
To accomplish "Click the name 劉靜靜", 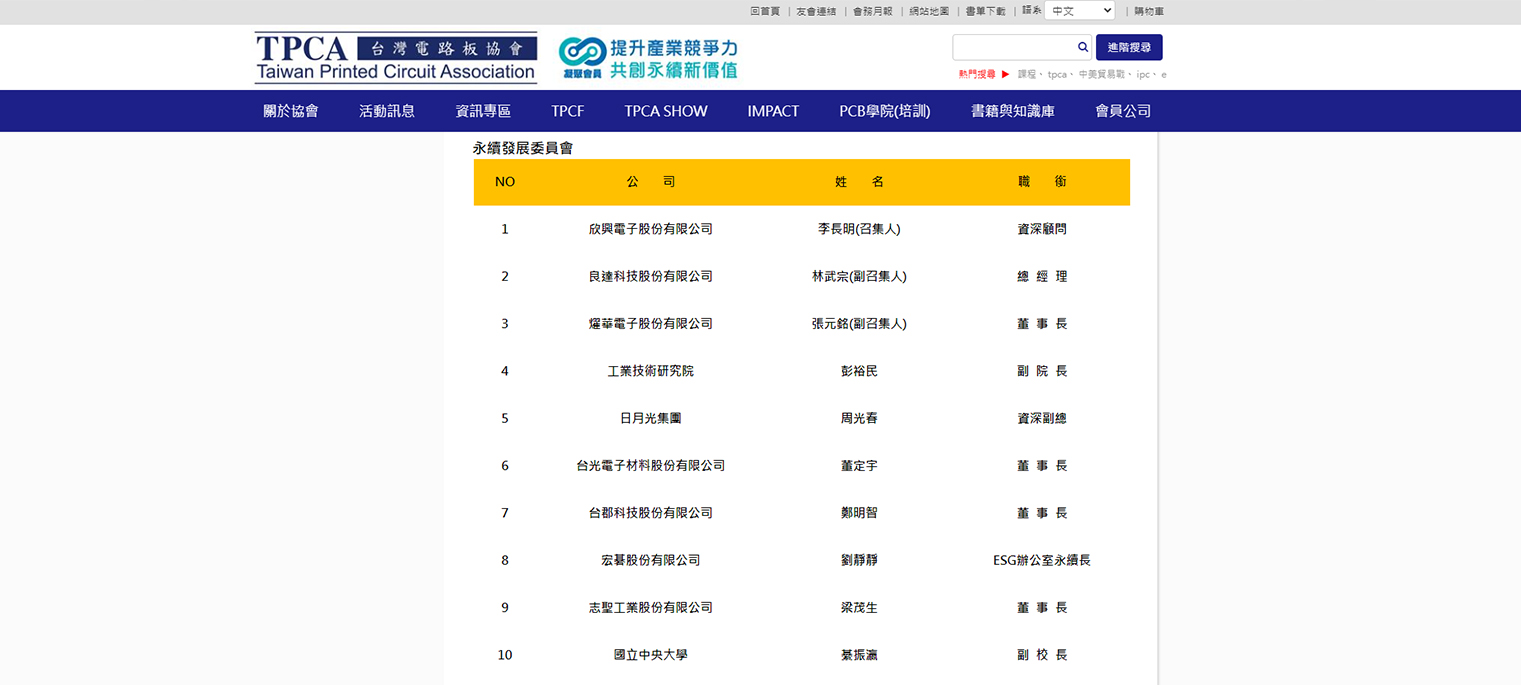I will 860,560.
